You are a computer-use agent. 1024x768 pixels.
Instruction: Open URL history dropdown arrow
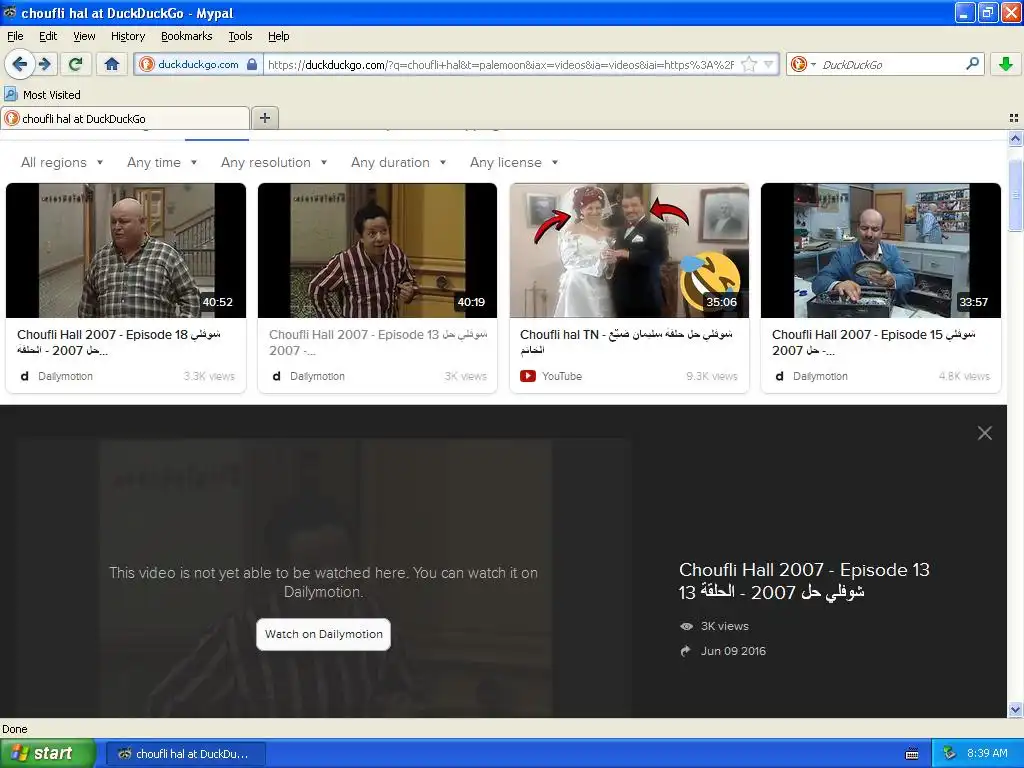point(769,64)
